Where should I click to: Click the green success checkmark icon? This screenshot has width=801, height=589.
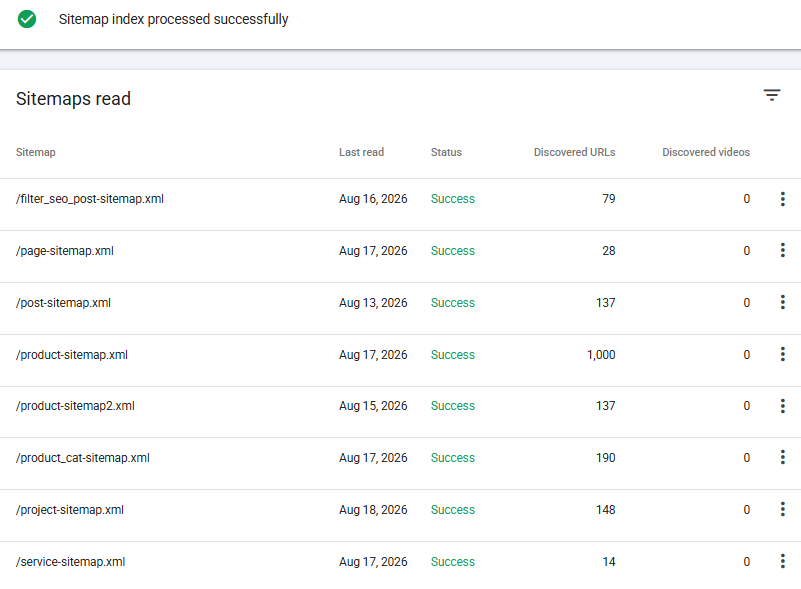(x=27, y=19)
